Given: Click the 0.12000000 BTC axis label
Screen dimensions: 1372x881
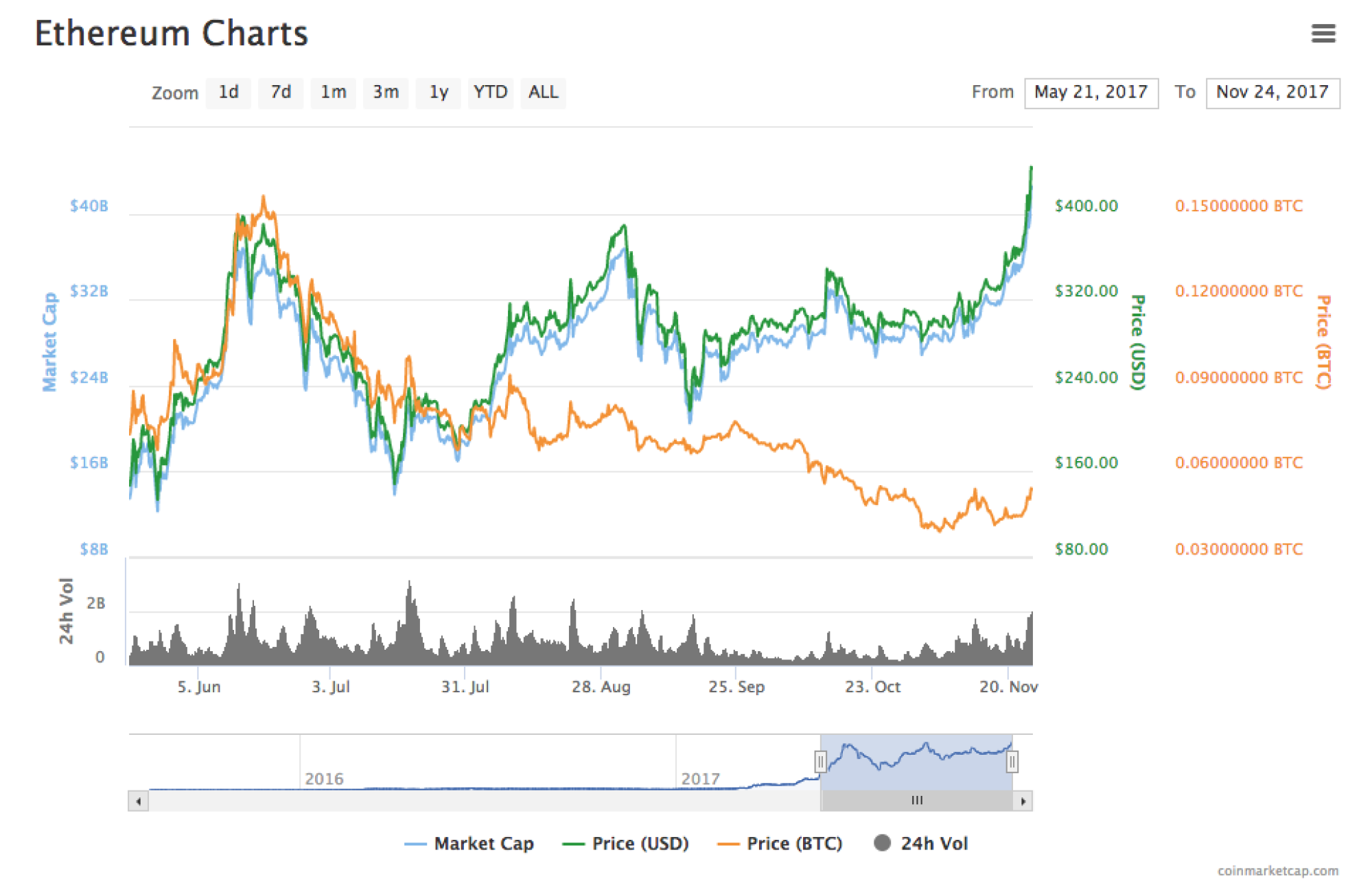Looking at the screenshot, I should click(x=1239, y=291).
